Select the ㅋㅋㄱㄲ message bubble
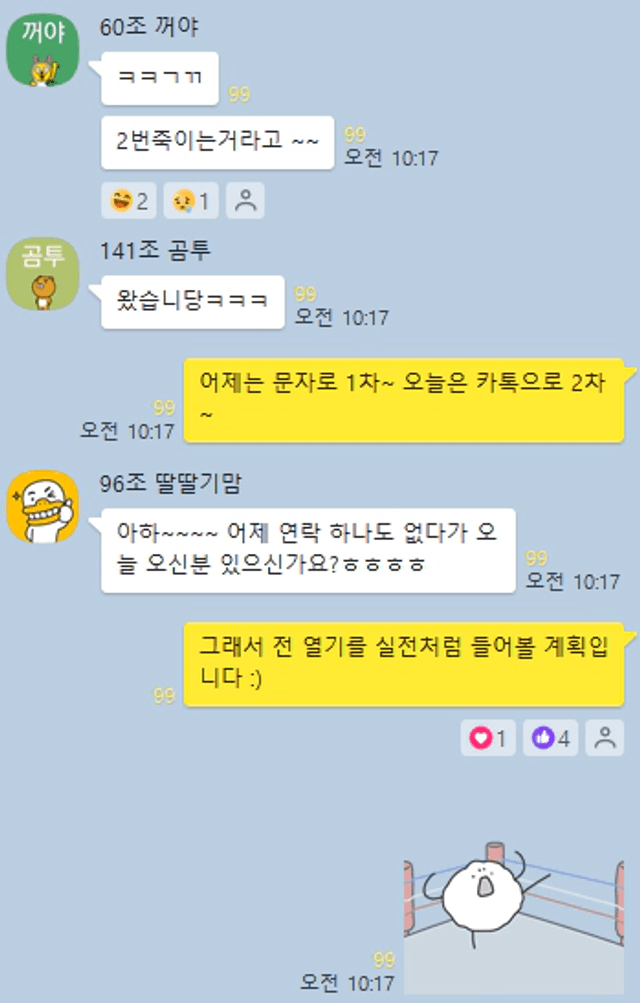The height and width of the screenshot is (1003, 640). coord(159,78)
